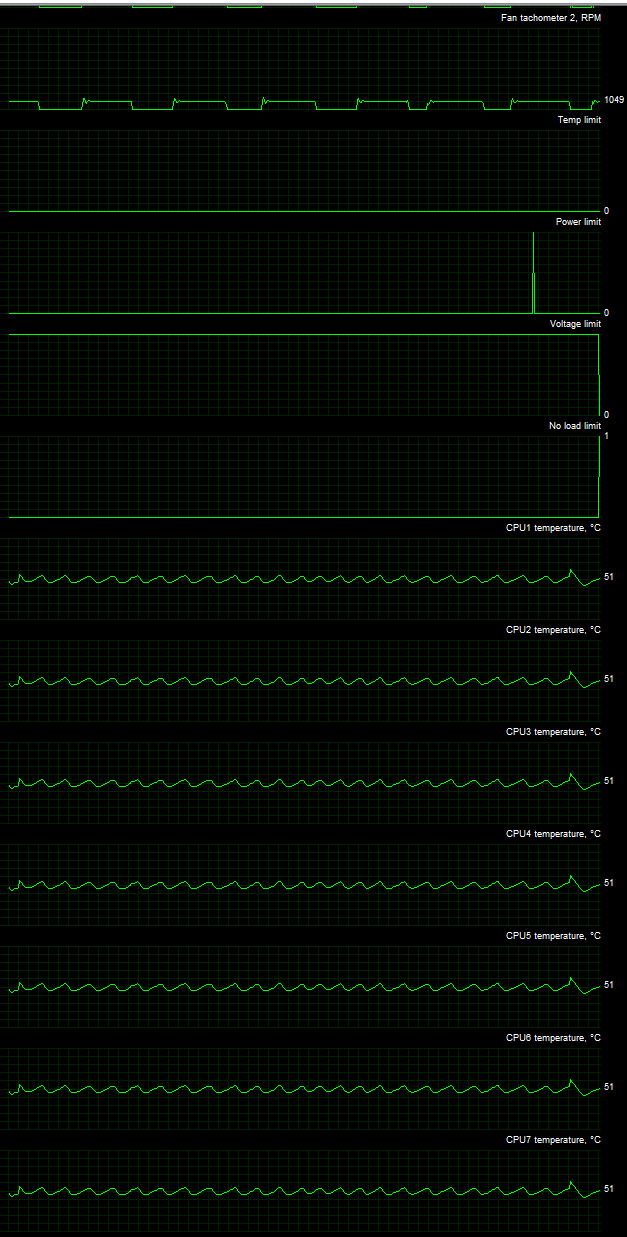Click the Voltage limit current value 0
This screenshot has width=627, height=1237.
click(x=606, y=415)
